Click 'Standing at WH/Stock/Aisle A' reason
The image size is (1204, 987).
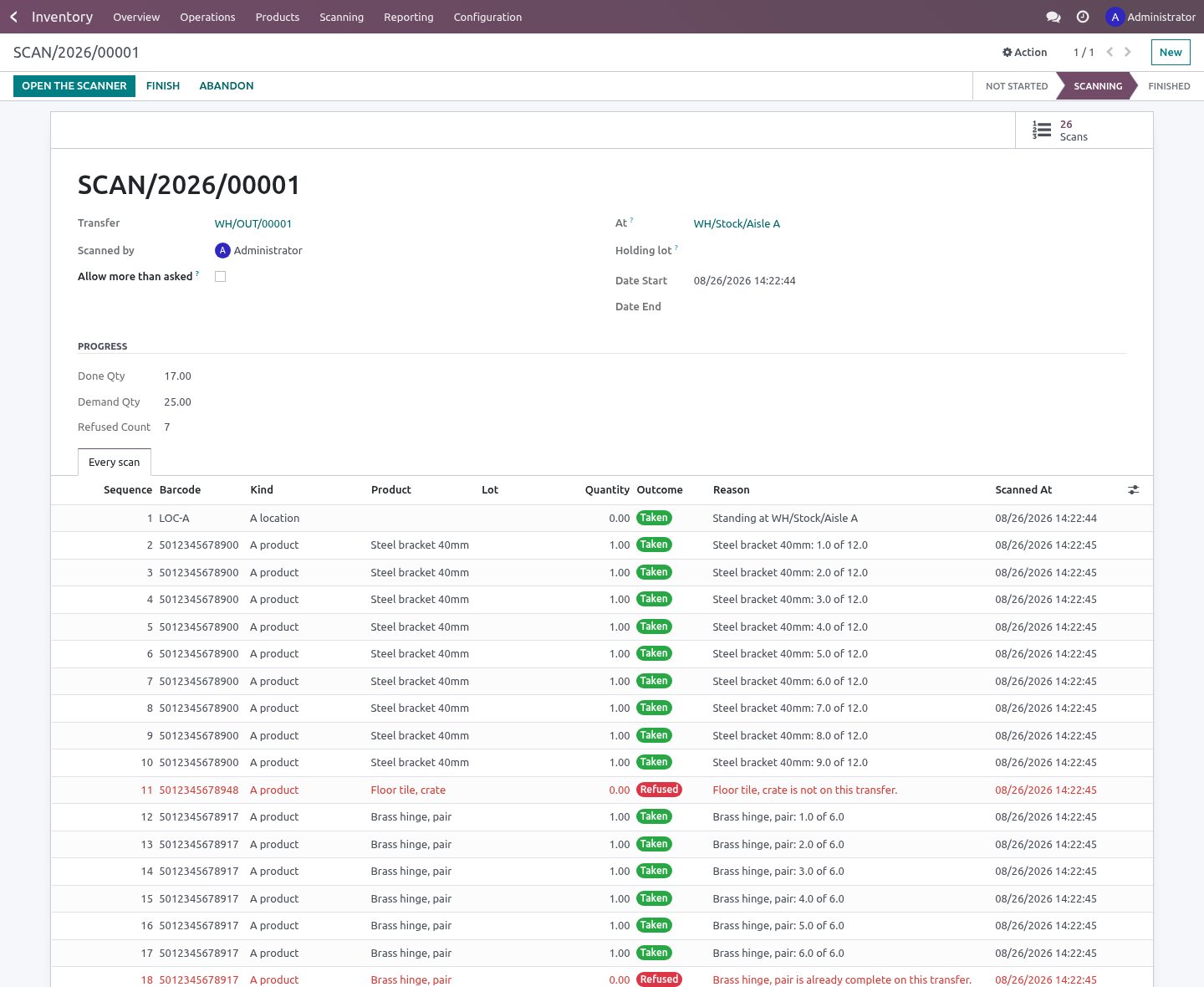(x=785, y=519)
